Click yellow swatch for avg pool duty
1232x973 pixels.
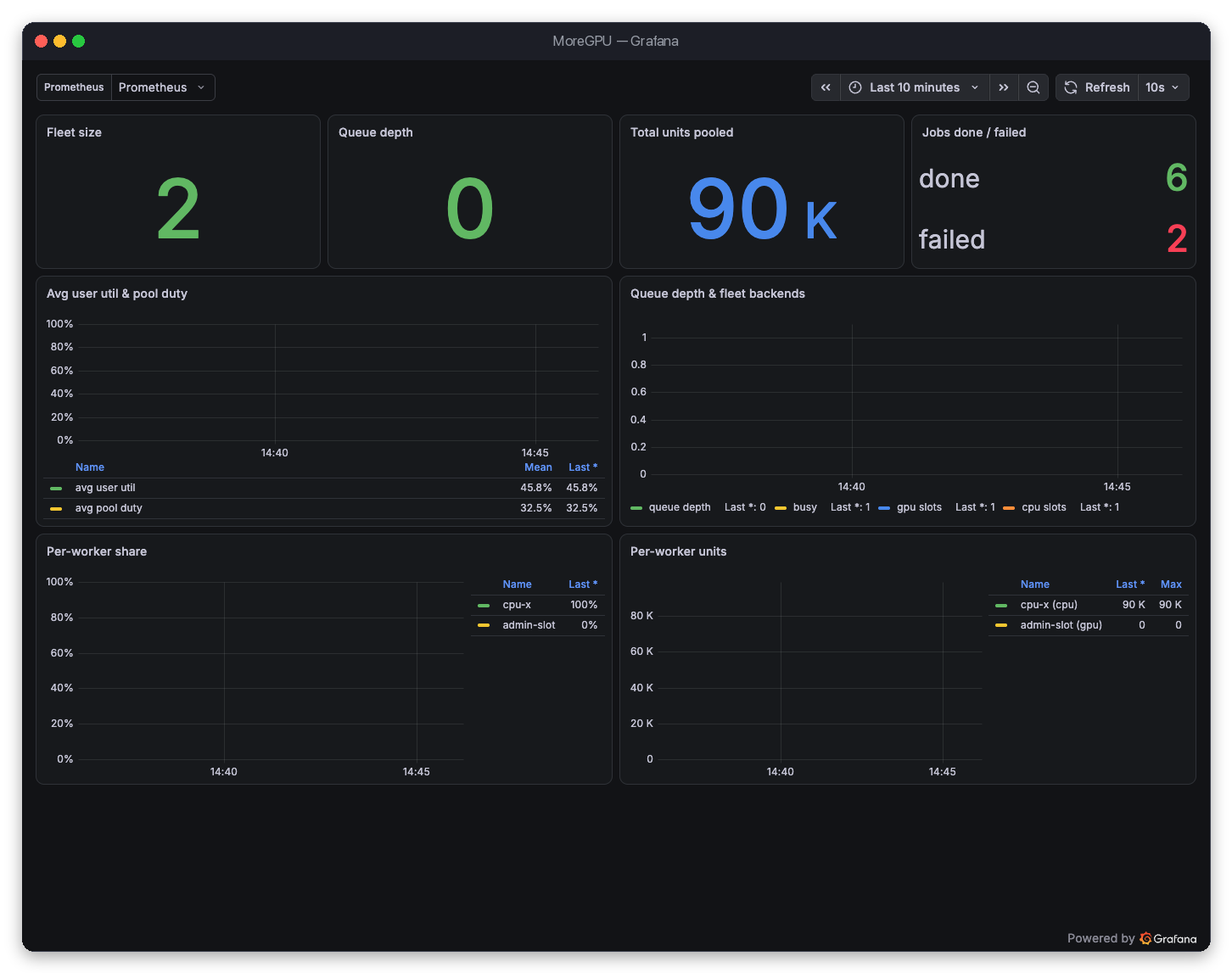(56, 509)
